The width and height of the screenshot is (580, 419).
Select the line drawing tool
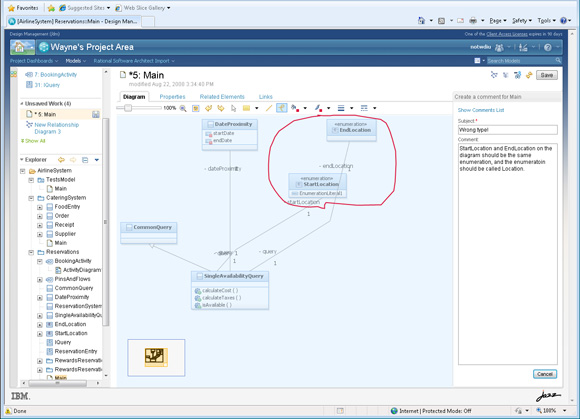click(269, 108)
